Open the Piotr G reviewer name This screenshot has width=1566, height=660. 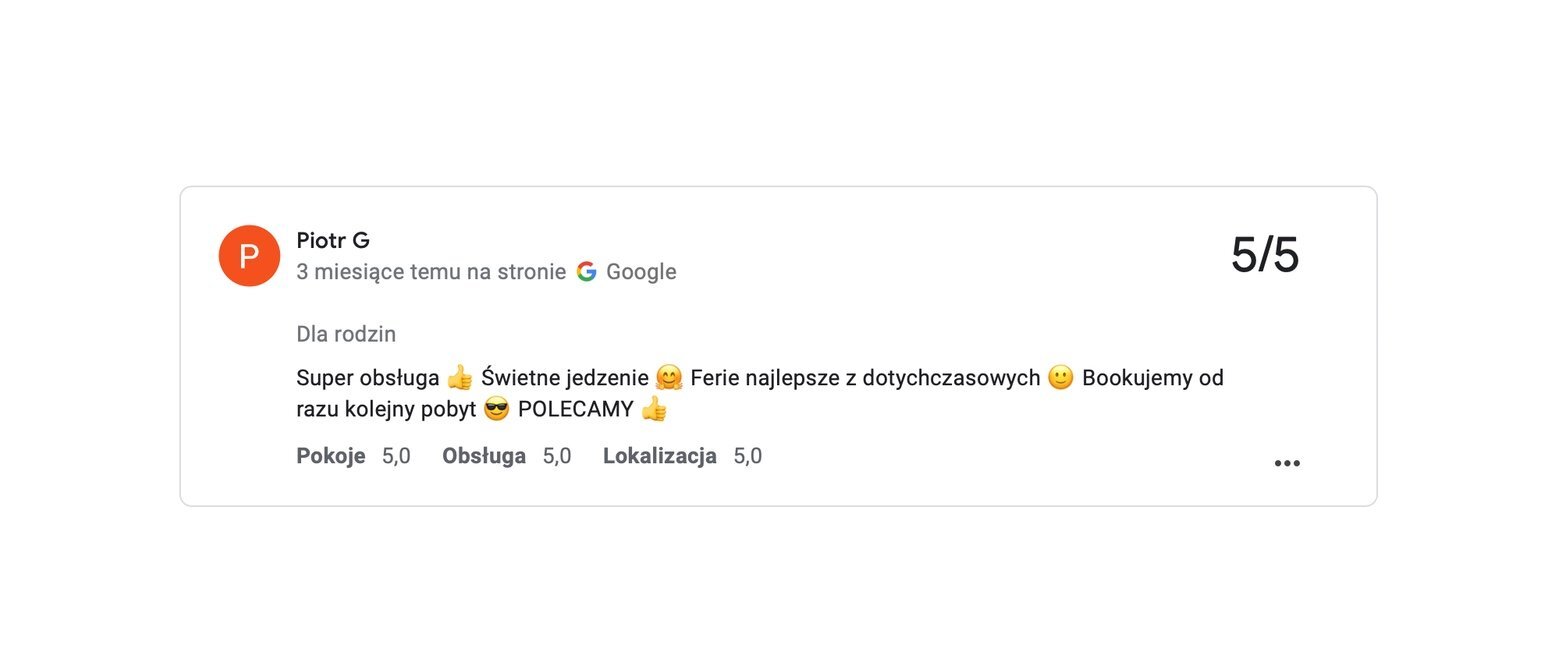pos(333,240)
